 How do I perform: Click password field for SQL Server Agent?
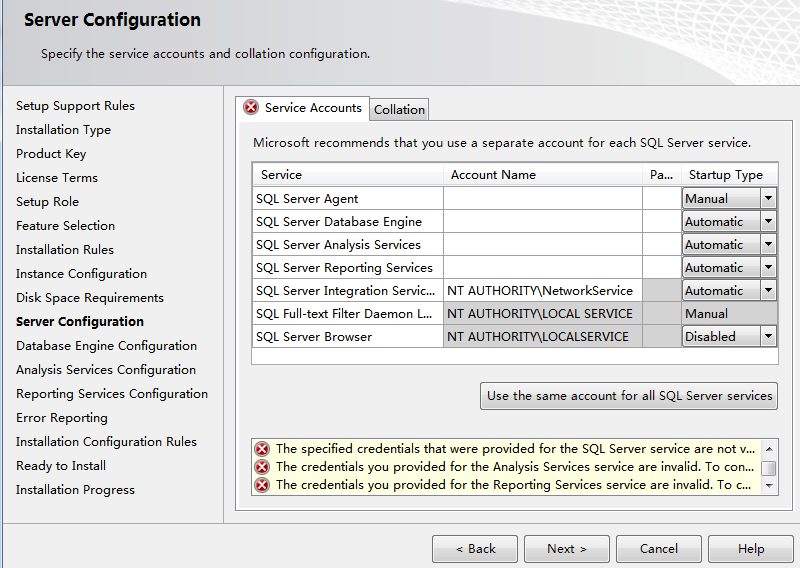point(662,199)
